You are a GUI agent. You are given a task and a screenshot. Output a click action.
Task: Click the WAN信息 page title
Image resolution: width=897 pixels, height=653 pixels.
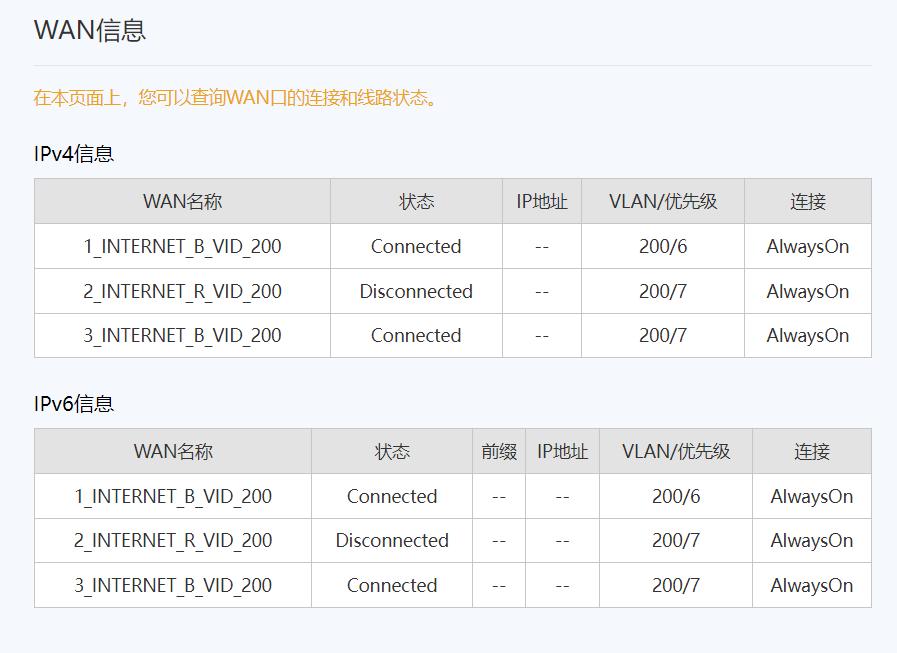click(x=90, y=30)
